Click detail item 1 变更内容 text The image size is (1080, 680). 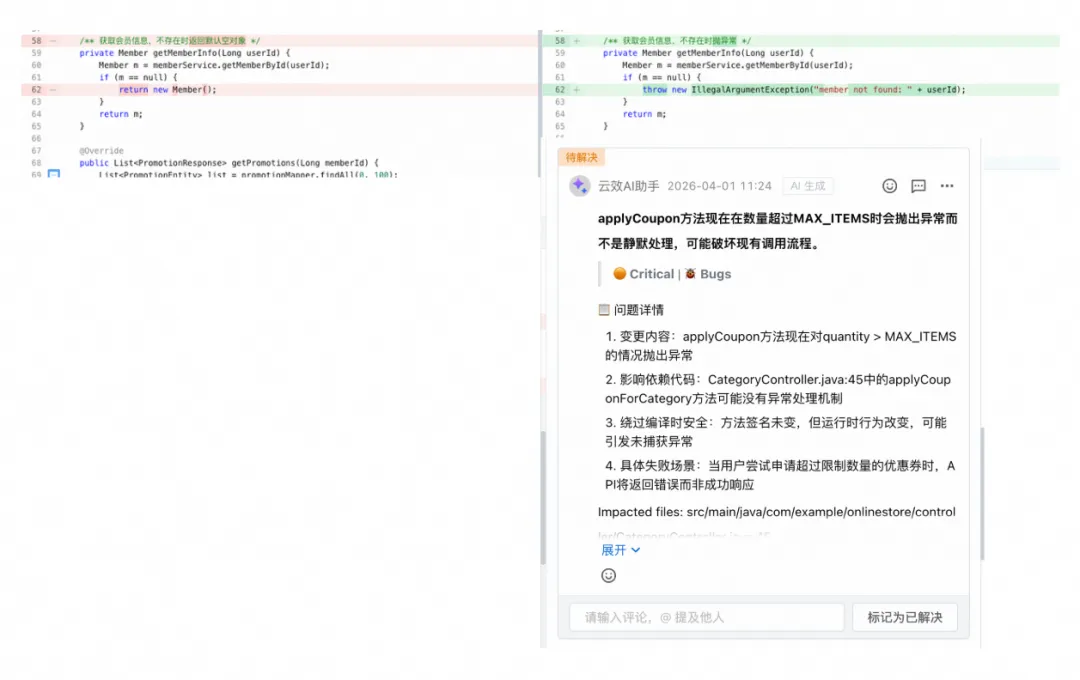pyautogui.click(x=780, y=346)
